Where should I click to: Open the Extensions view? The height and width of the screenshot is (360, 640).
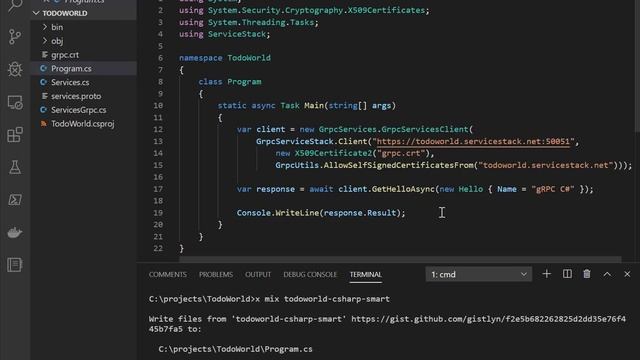tap(15, 135)
